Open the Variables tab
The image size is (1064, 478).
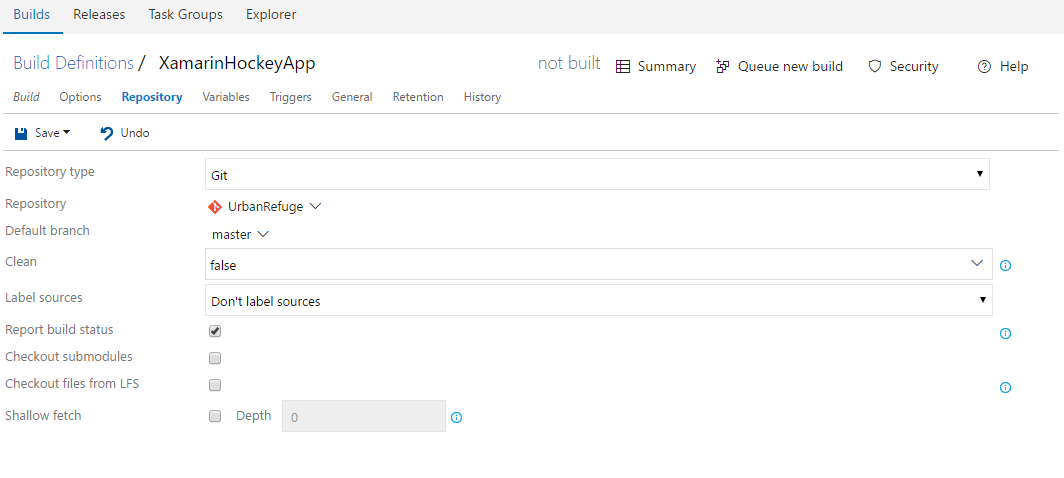[x=226, y=97]
